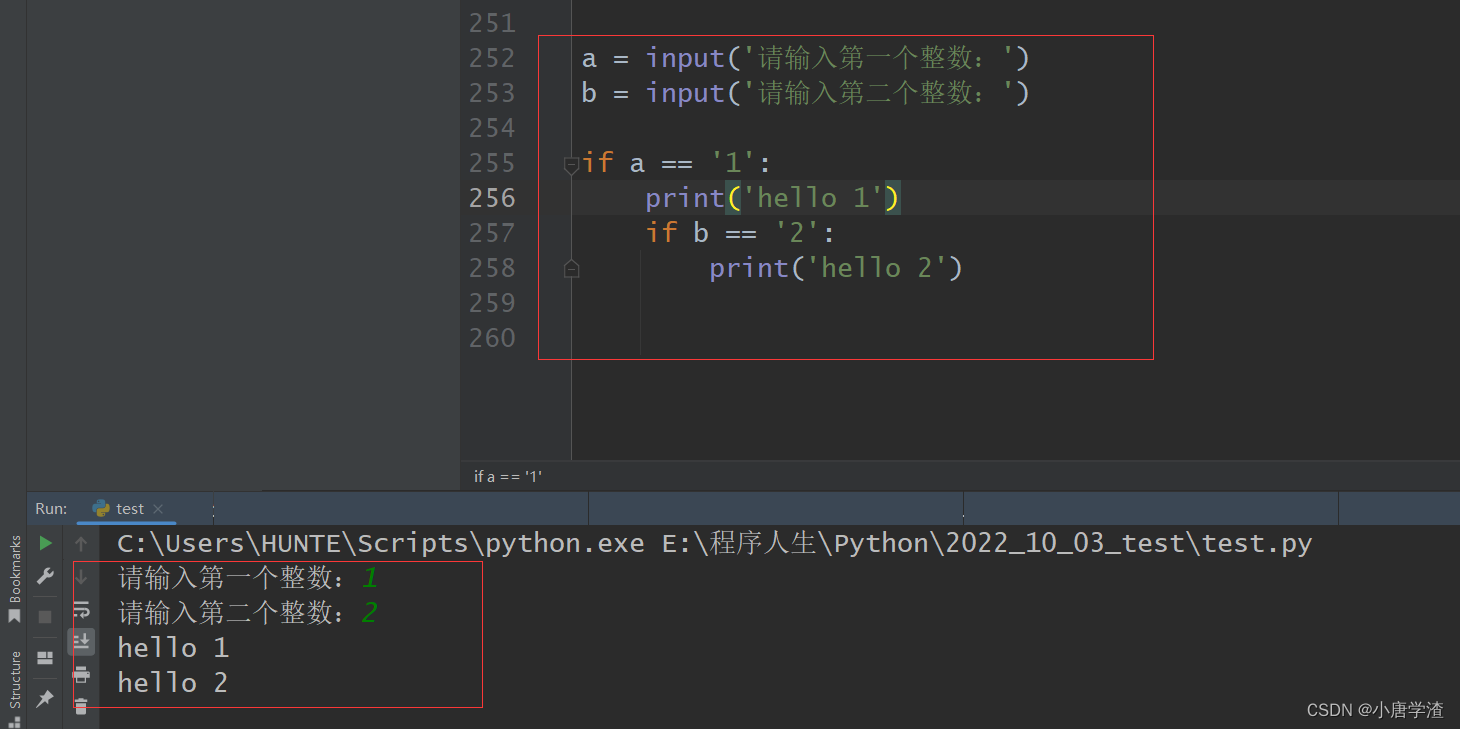Click console output 'hello 1'
The height and width of the screenshot is (729, 1460).
coord(173,648)
